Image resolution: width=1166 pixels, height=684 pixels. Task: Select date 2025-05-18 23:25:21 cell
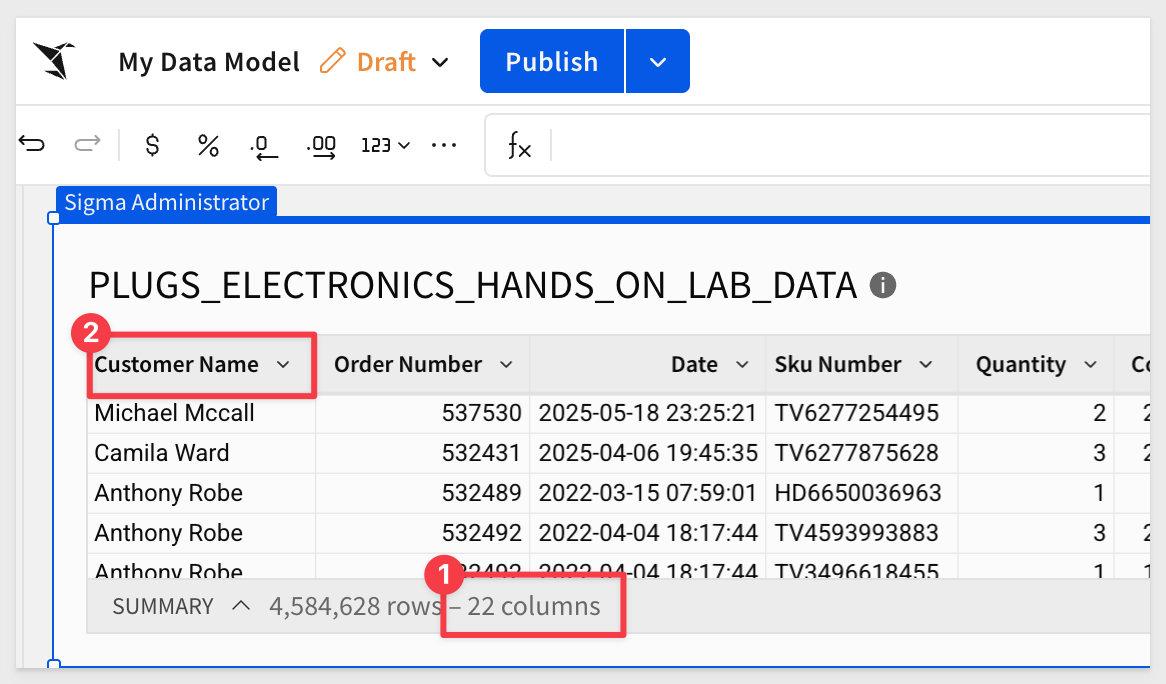[648, 413]
